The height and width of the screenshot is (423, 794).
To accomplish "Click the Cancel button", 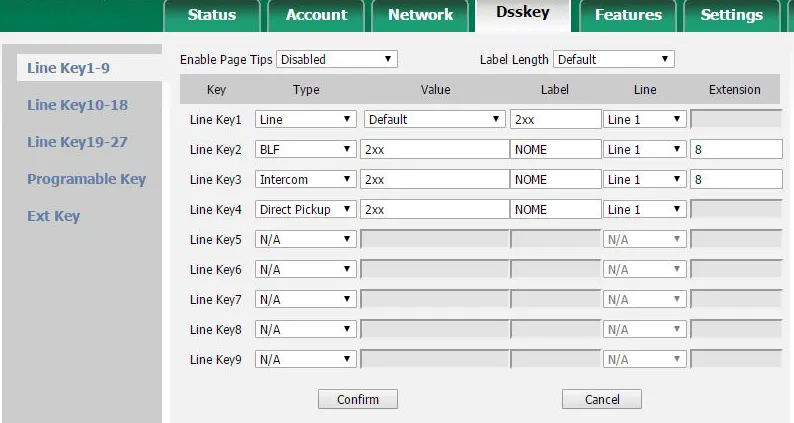I will click(602, 399).
